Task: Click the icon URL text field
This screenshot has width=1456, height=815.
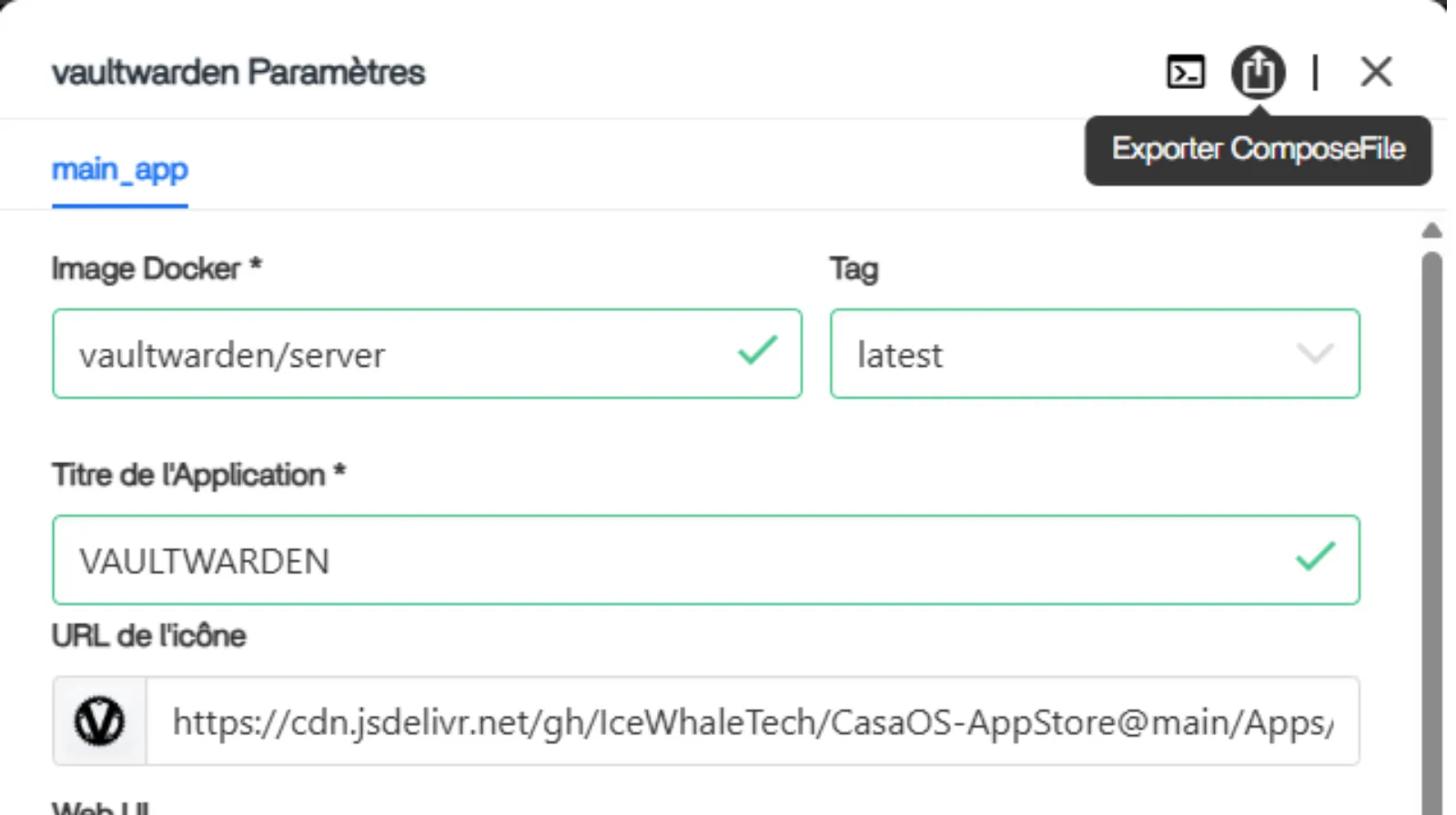Action: 752,722
